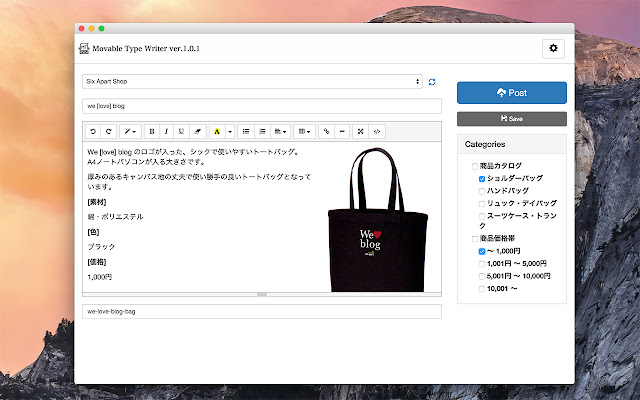Insert a bulleted list
The width and height of the screenshot is (640, 400).
(x=246, y=131)
